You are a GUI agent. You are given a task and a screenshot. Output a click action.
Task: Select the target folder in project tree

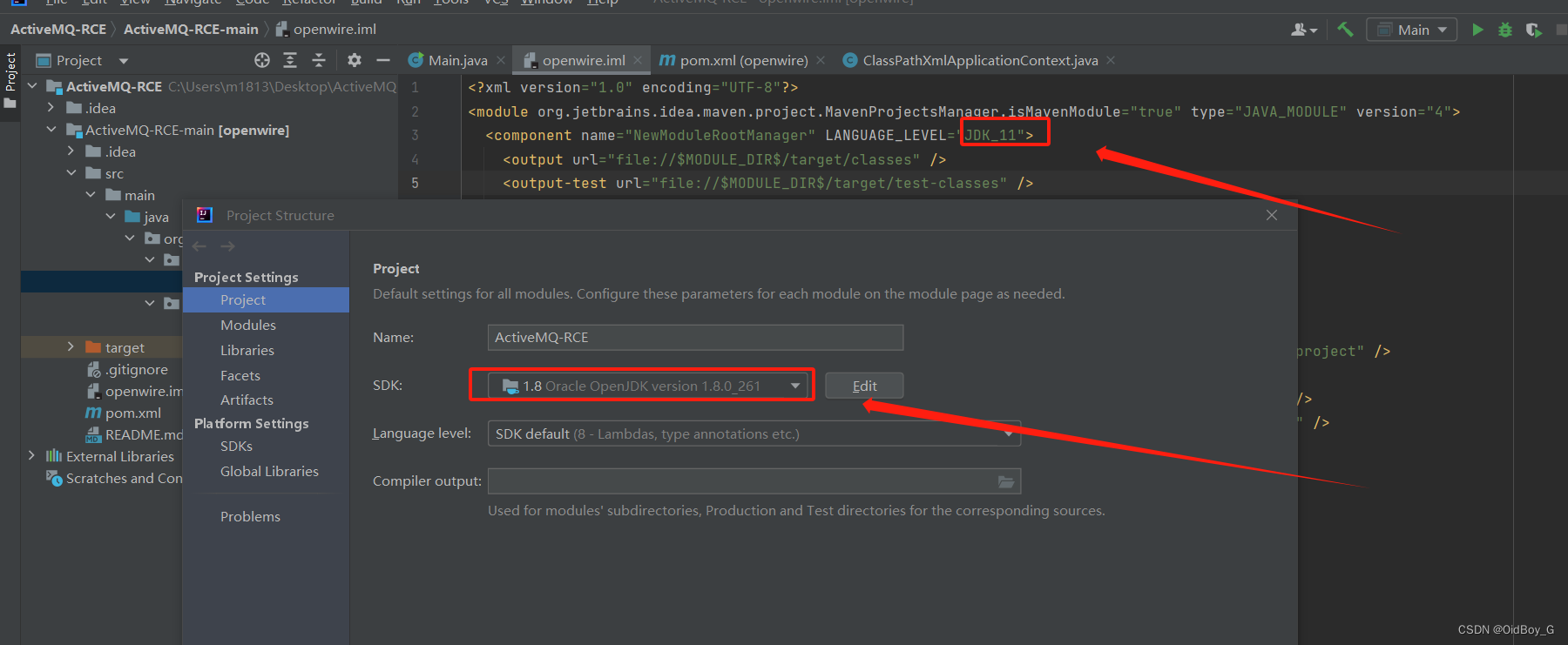pos(115,347)
